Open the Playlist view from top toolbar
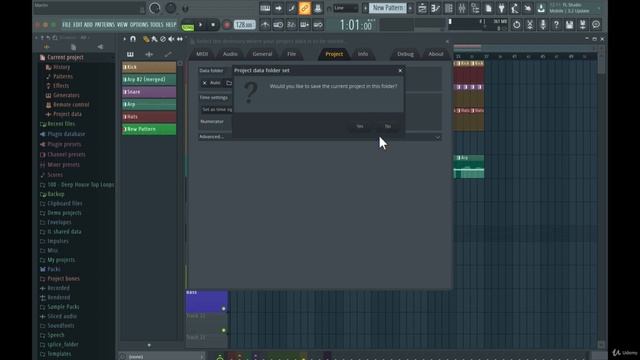This screenshot has height=360, width=640. pyautogui.click(x=422, y=8)
